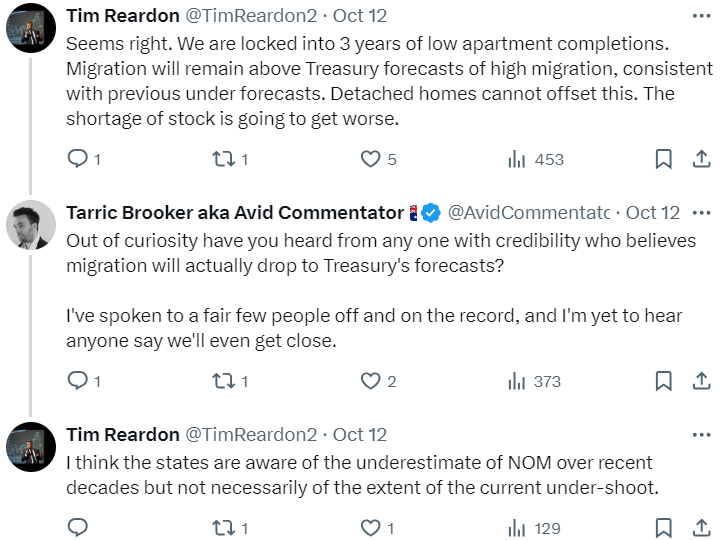Open more options on last Tim Reardon tweet
726x540 pixels.
coord(701,435)
